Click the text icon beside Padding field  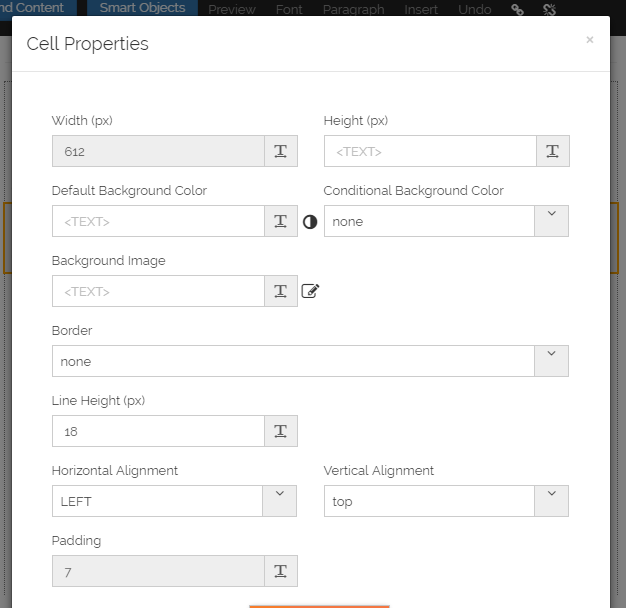point(281,571)
